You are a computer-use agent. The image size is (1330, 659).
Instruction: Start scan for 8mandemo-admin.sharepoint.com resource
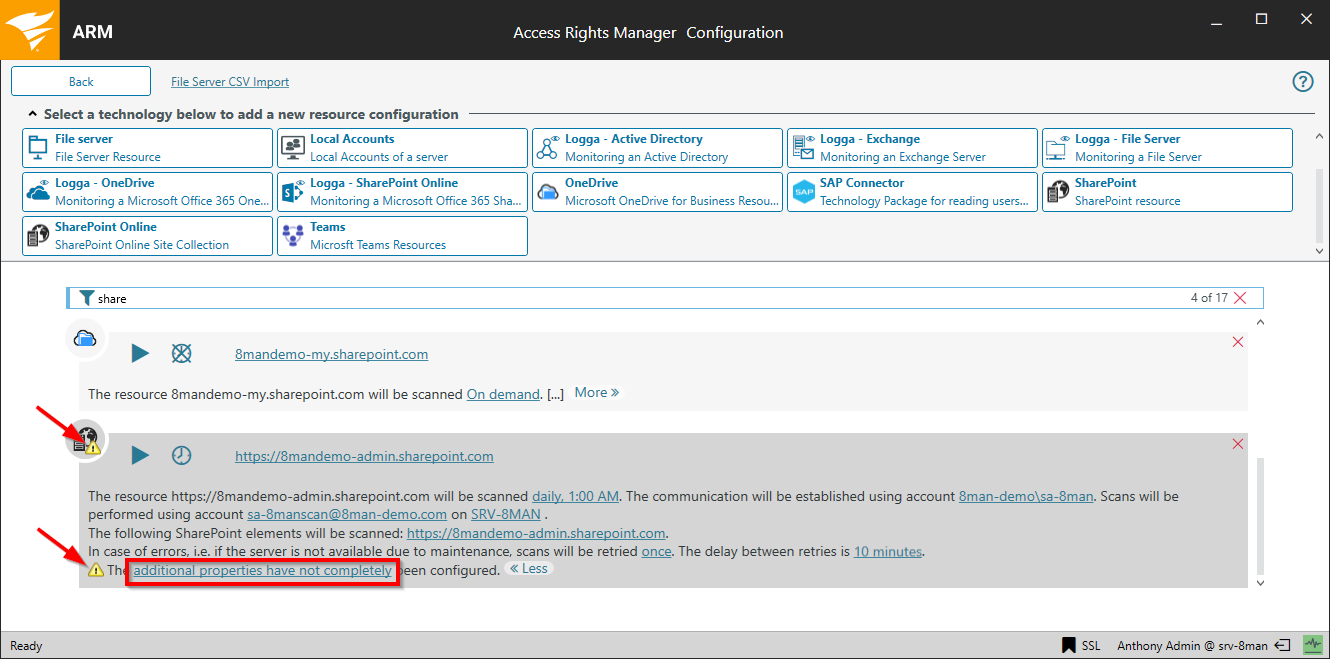pos(140,456)
